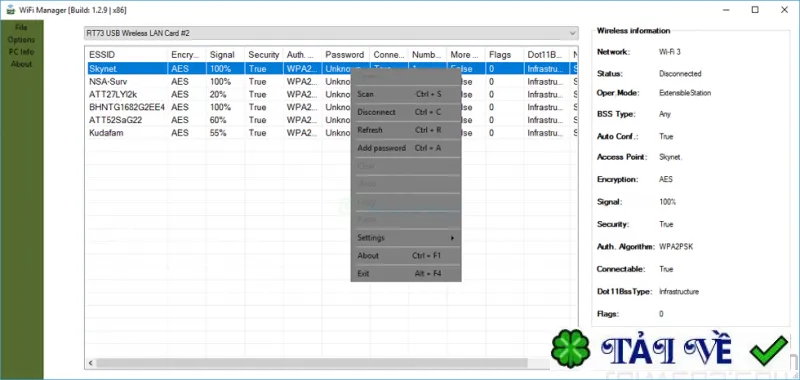Sort by the Security column header

click(x=264, y=55)
